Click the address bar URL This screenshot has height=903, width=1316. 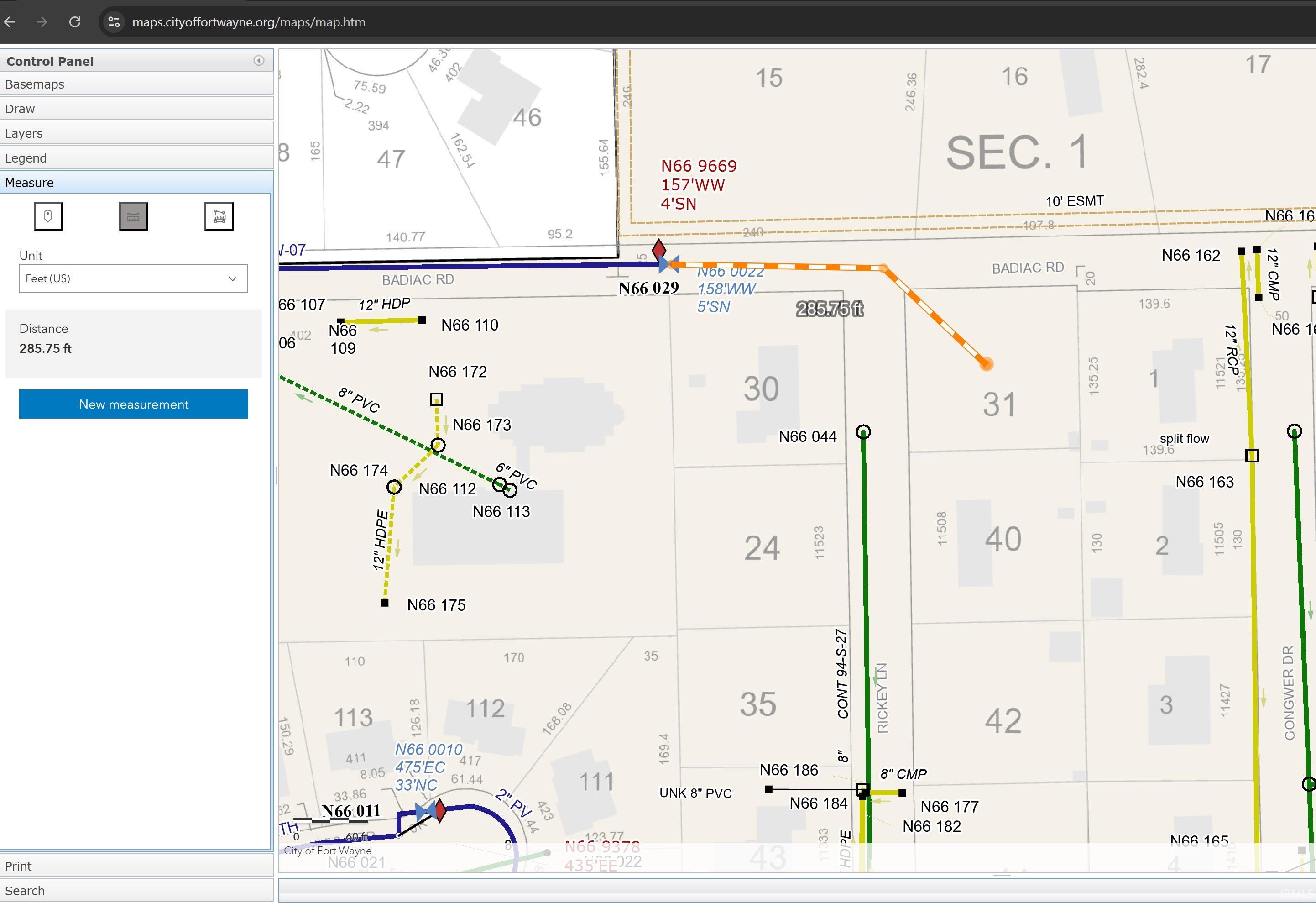249,22
